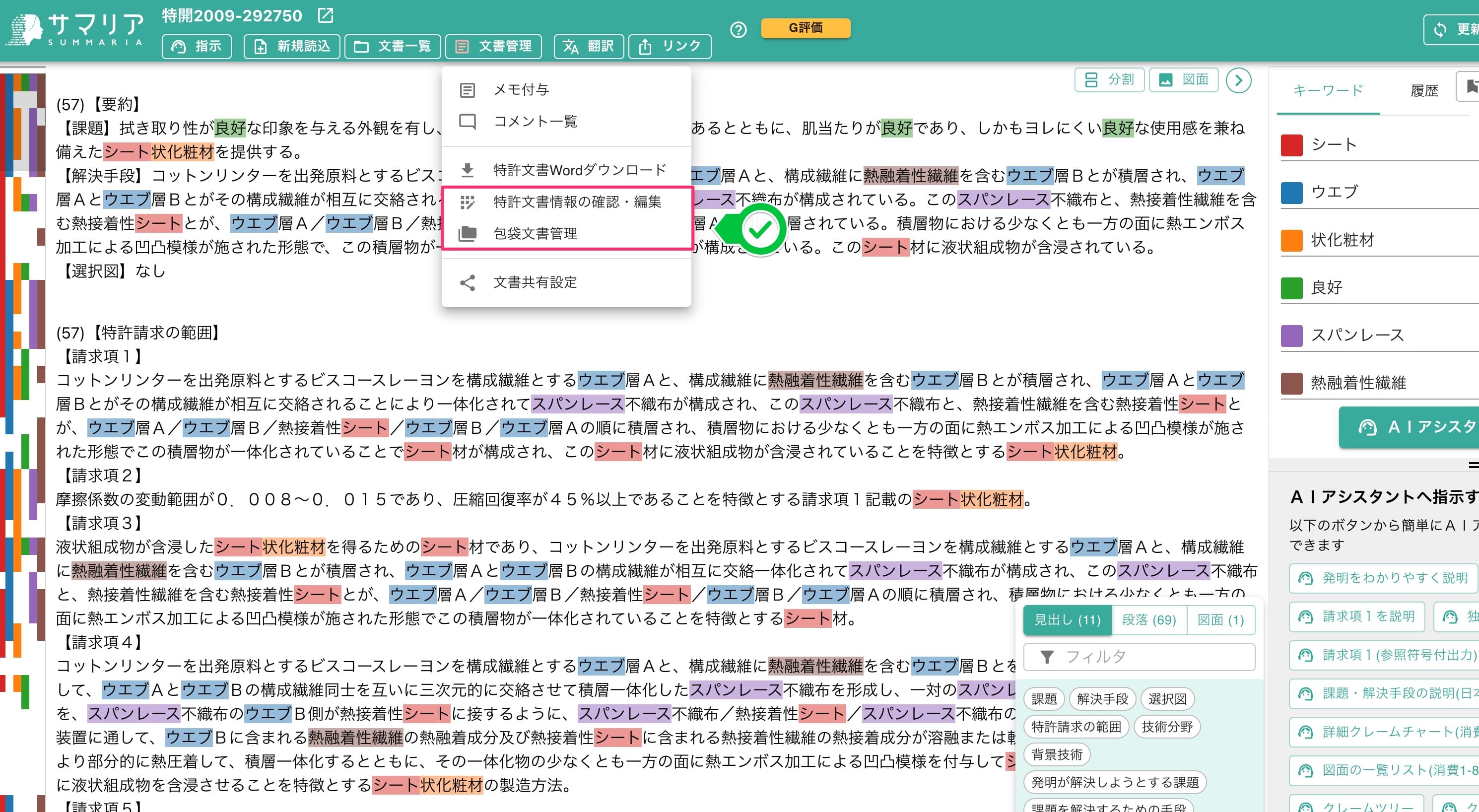Click the green 良好 color swatch
The width and height of the screenshot is (1479, 812).
pos(1291,288)
